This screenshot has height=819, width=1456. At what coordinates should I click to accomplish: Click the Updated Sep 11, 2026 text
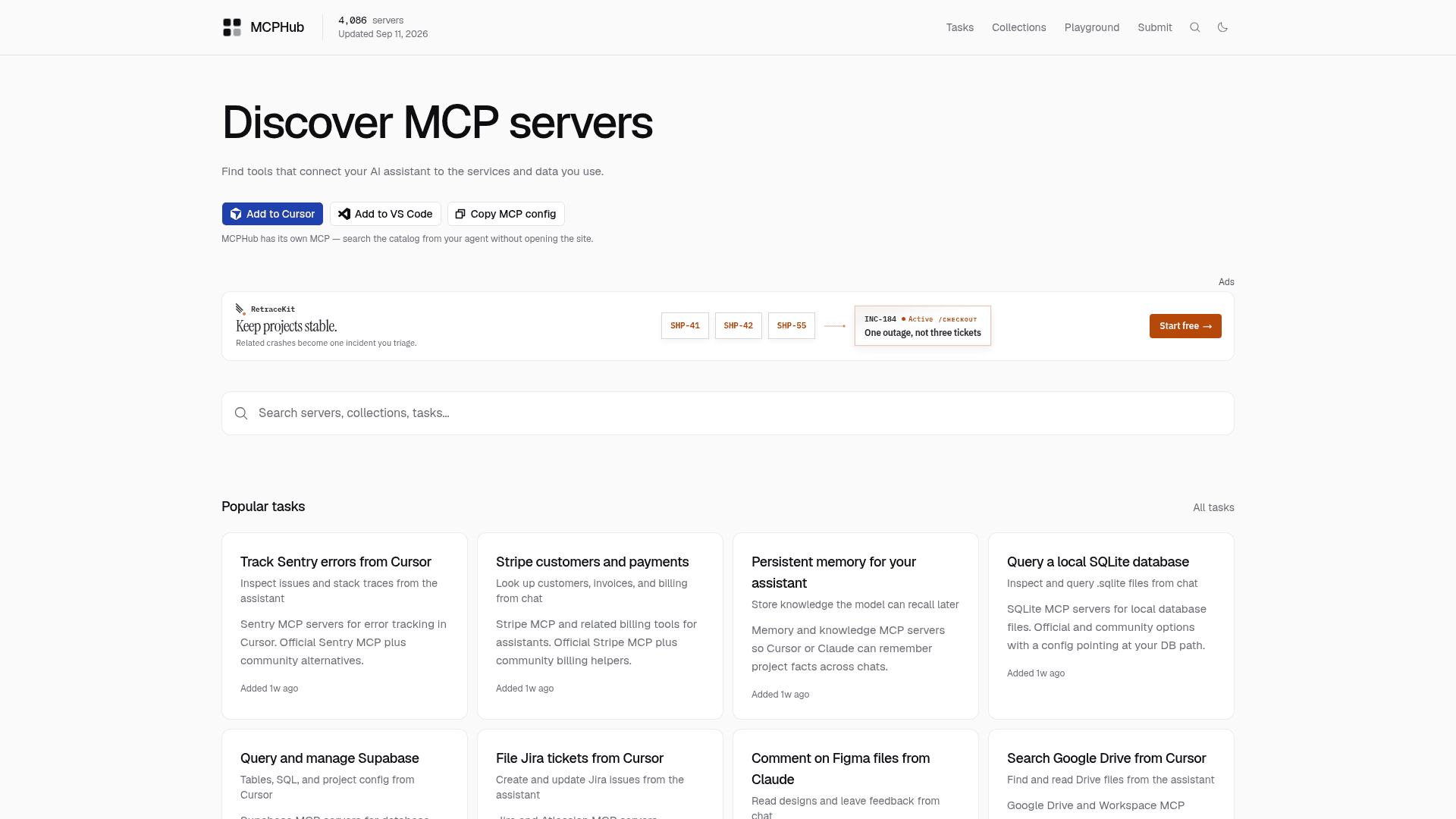pos(383,34)
